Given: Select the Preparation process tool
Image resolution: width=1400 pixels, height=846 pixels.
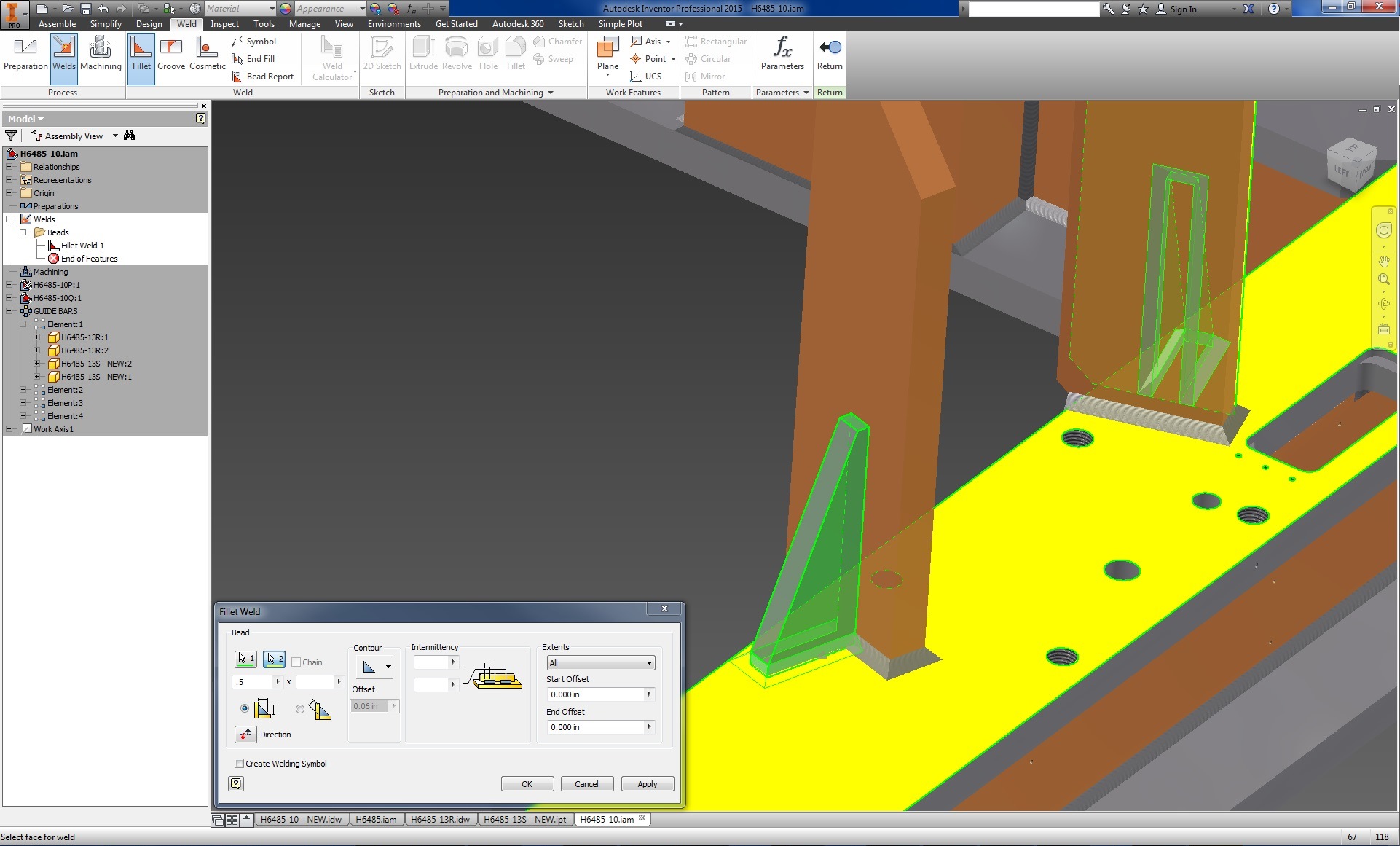Looking at the screenshot, I should click(x=25, y=55).
